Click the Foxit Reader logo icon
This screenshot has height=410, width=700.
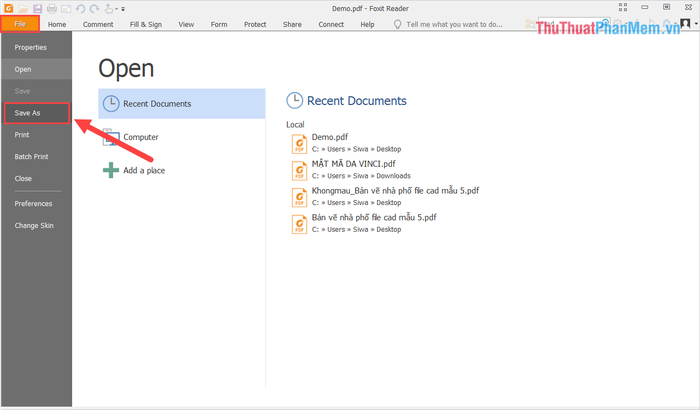click(x=8, y=8)
